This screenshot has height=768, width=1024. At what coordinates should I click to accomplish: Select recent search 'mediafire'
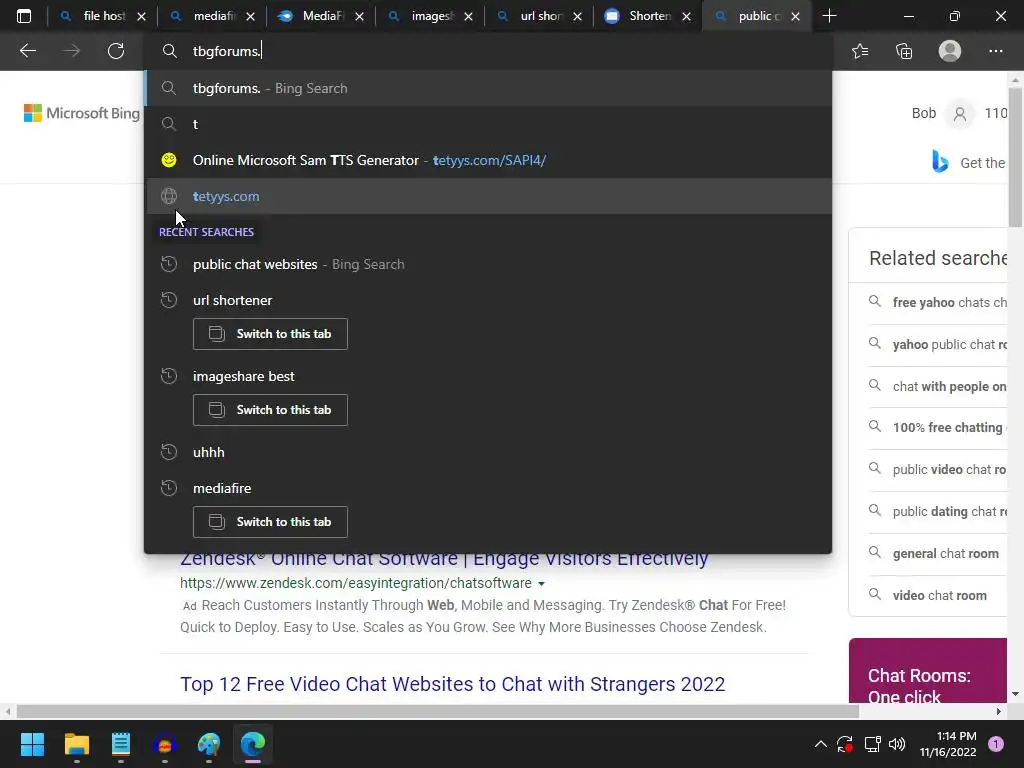point(488,488)
